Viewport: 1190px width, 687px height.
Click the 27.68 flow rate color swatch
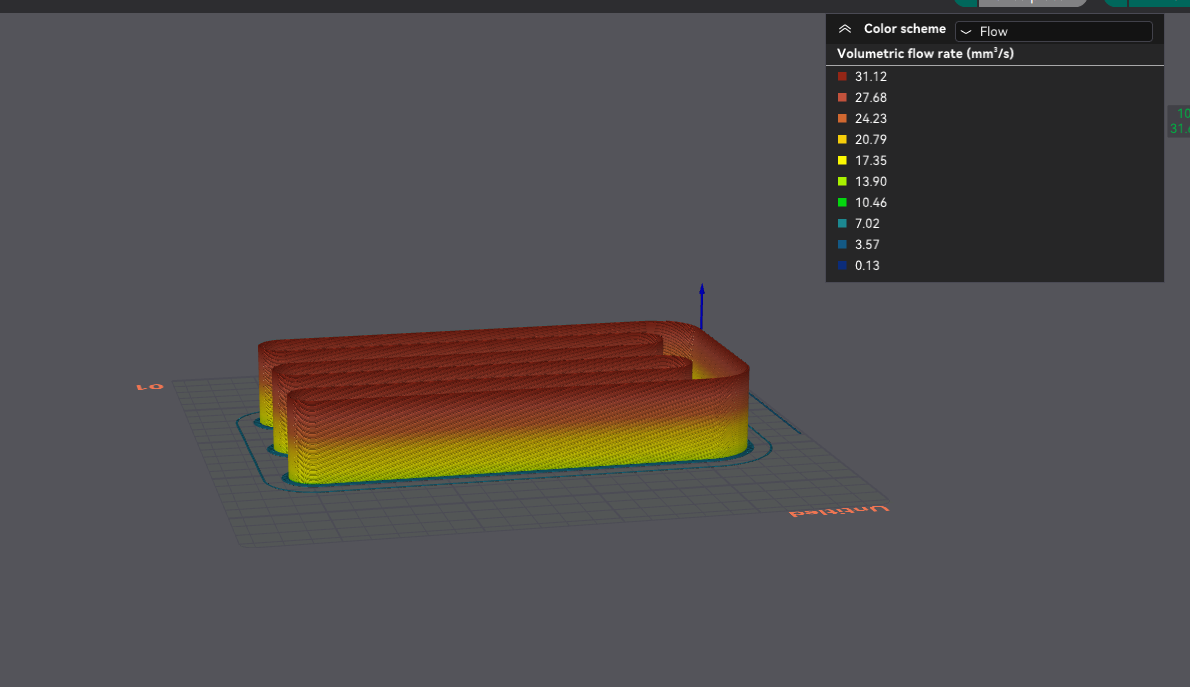(x=842, y=97)
